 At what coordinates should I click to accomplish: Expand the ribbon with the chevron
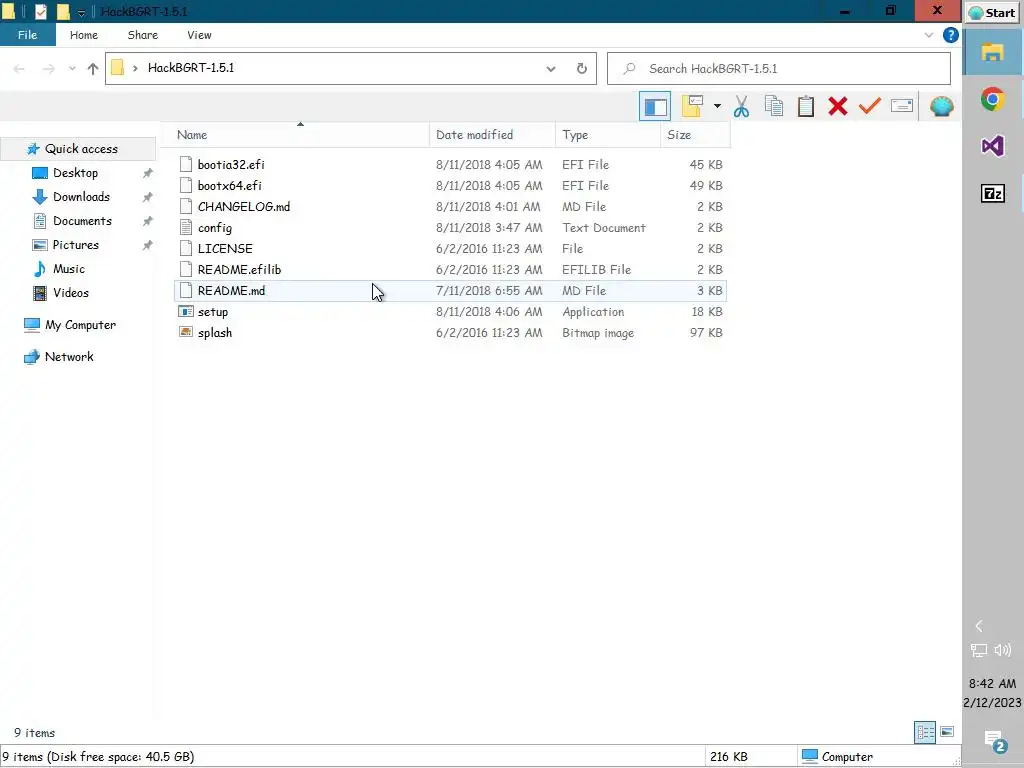point(929,35)
